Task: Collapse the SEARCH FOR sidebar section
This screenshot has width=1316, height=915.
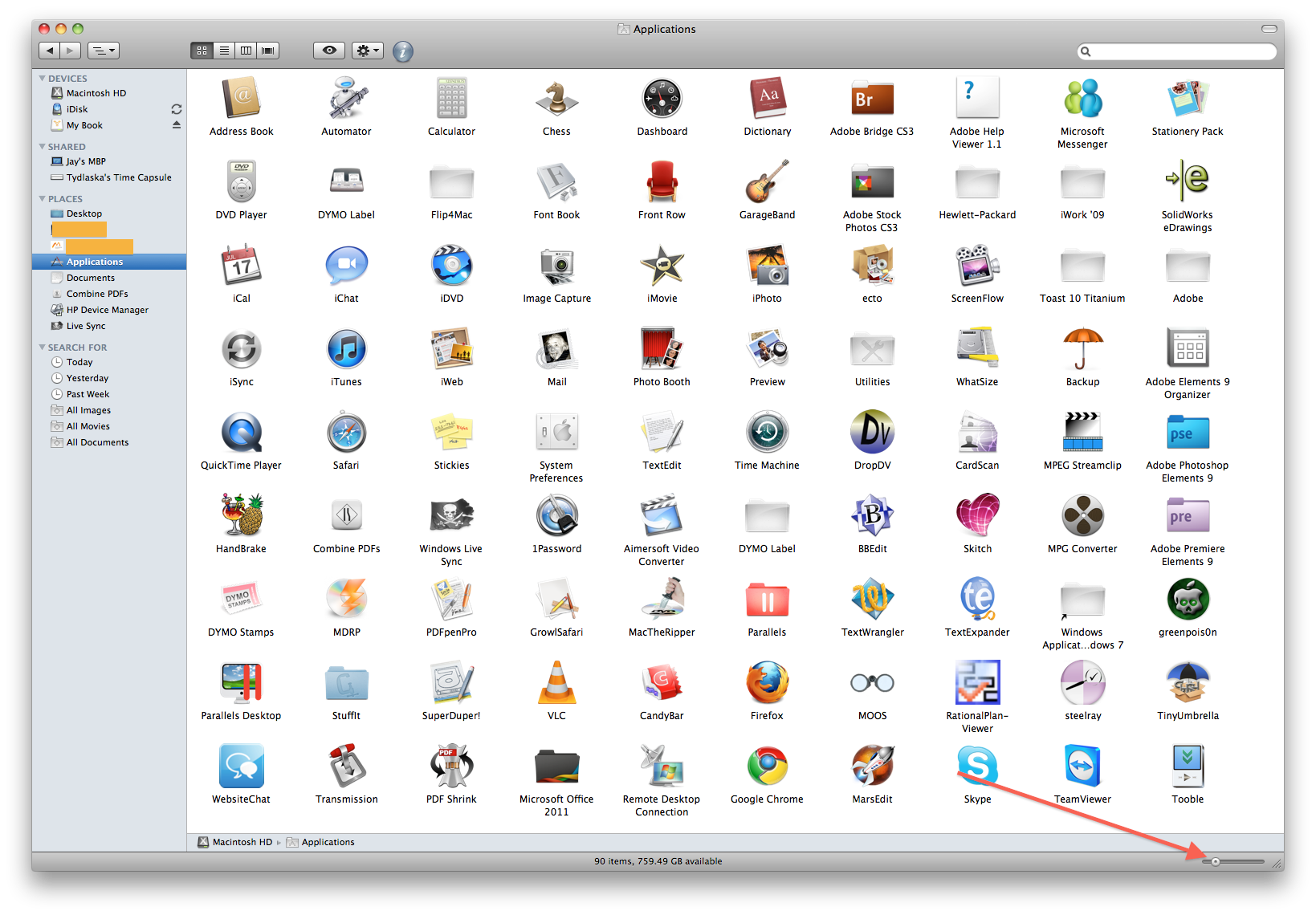Action: [43, 347]
